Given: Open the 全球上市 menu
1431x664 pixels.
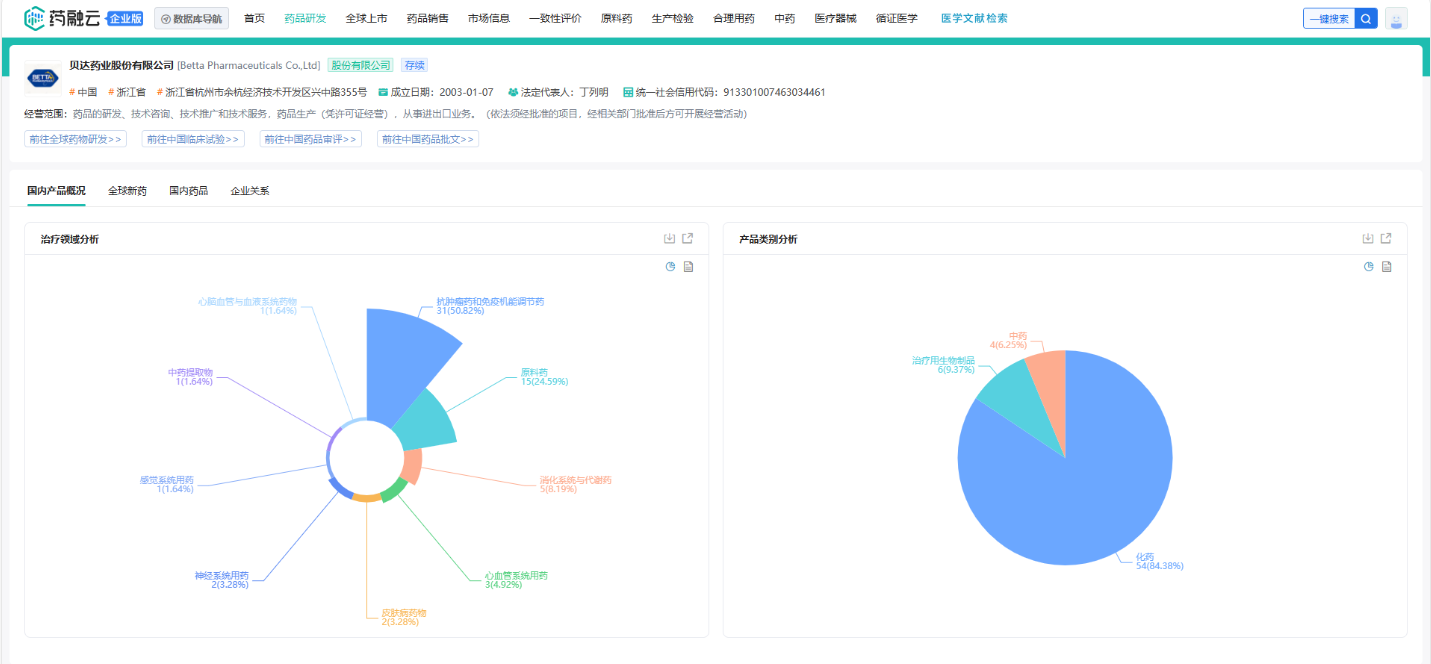Looking at the screenshot, I should (x=366, y=18).
